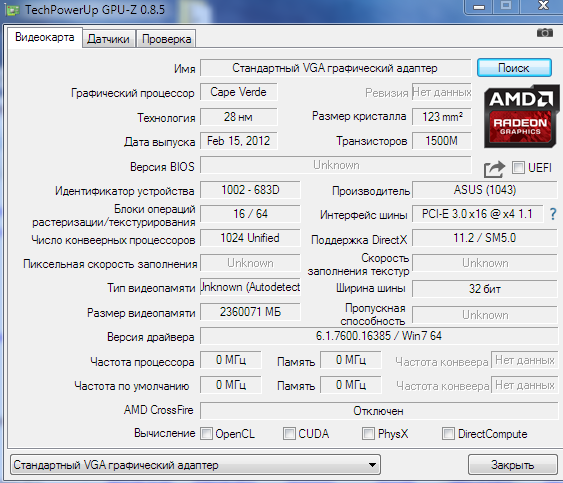The width and height of the screenshot is (563, 483).
Task: Click the Unknown (Autodetect) memory type value
Action: pyautogui.click(x=250, y=287)
